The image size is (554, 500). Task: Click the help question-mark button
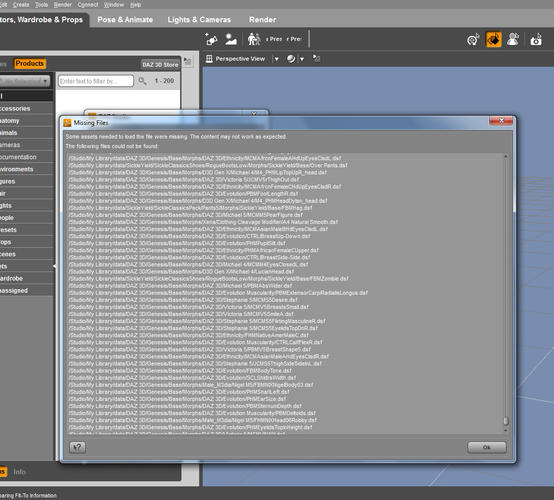pyautogui.click(x=77, y=447)
